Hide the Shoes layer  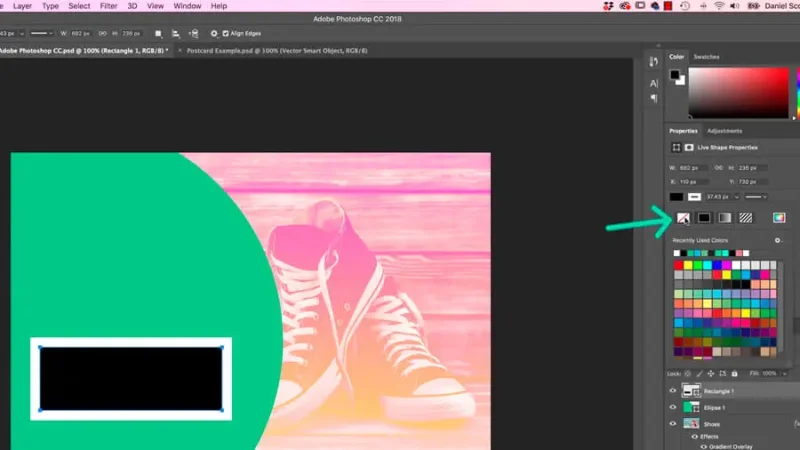(x=672, y=424)
